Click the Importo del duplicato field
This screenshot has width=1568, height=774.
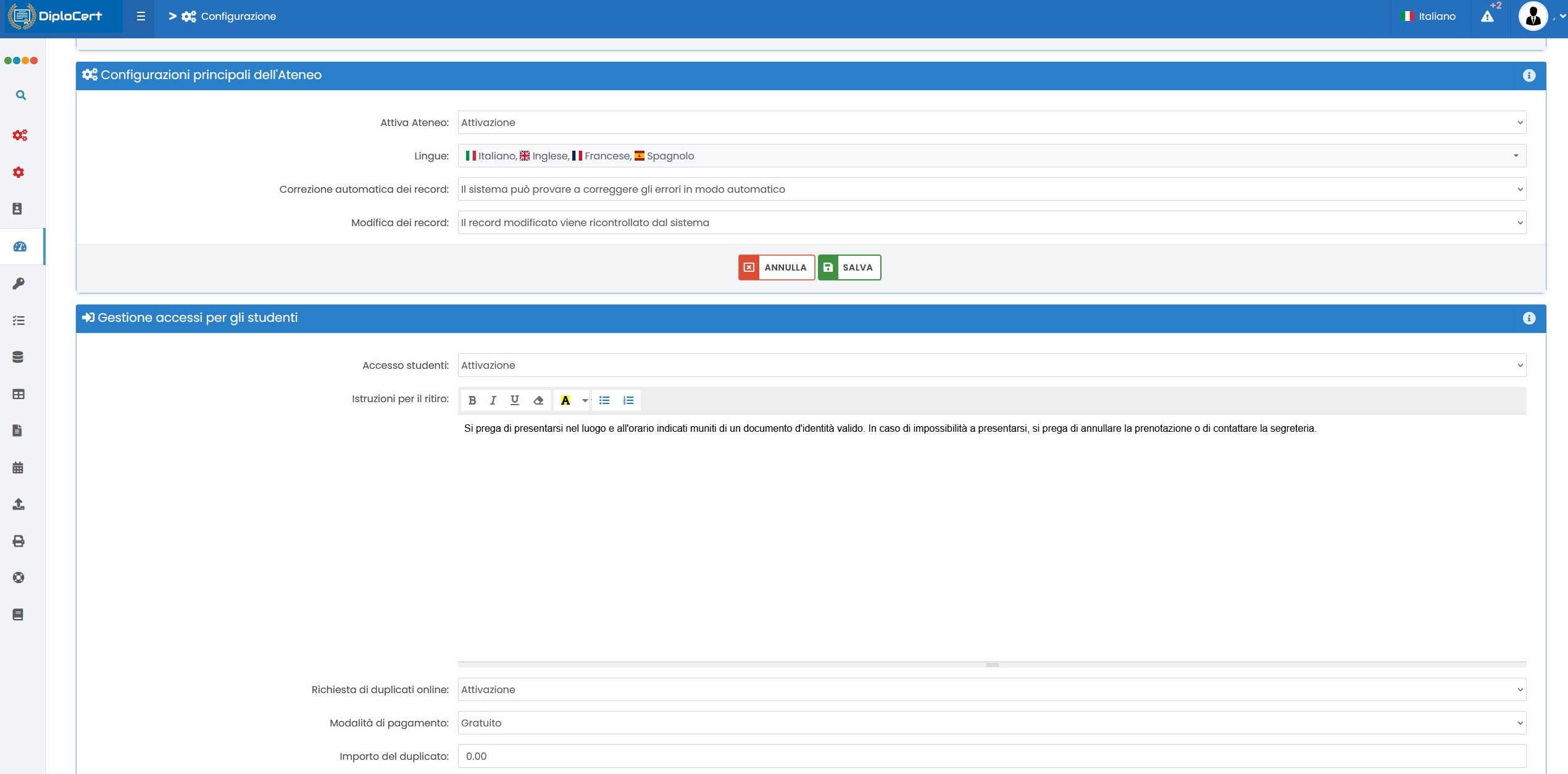[991, 756]
